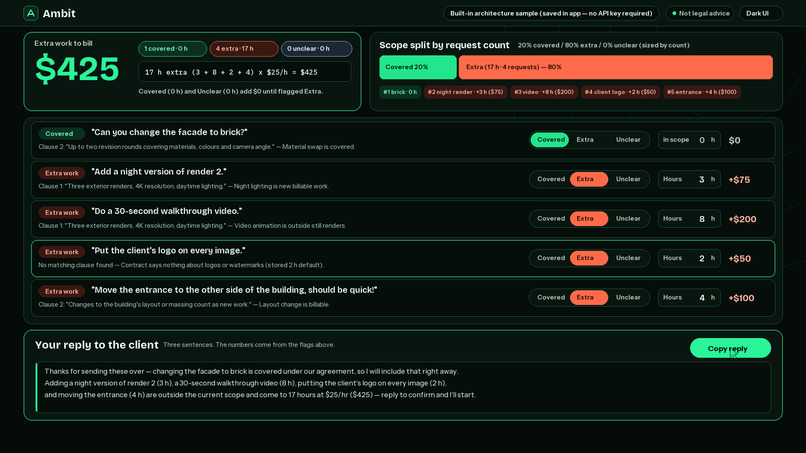The height and width of the screenshot is (453, 806).
Task: Mark the brick facade request as Covered
Action: coord(550,140)
